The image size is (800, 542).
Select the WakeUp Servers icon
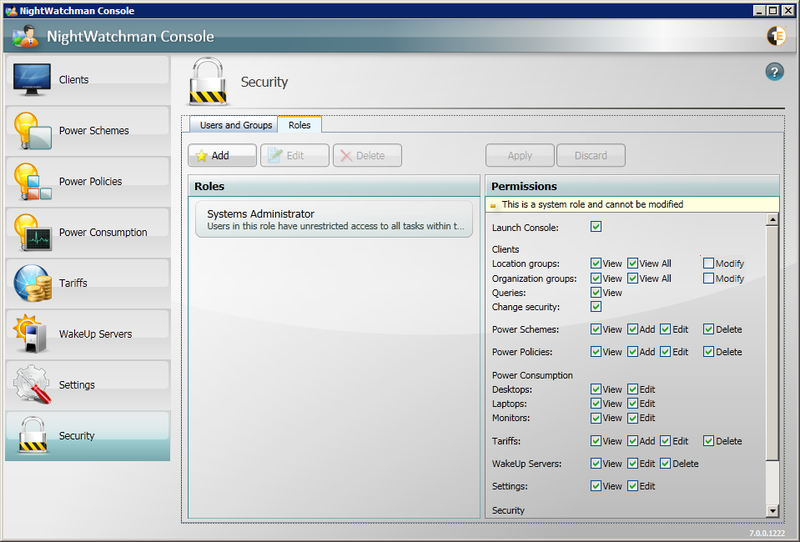point(32,334)
